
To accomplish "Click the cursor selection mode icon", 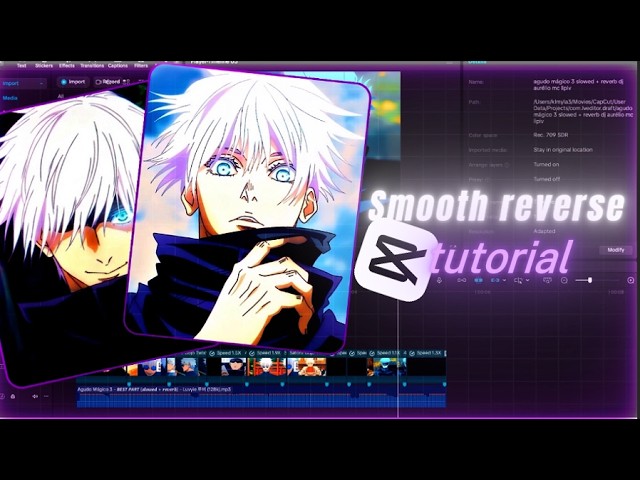I will pyautogui.click(x=518, y=280).
